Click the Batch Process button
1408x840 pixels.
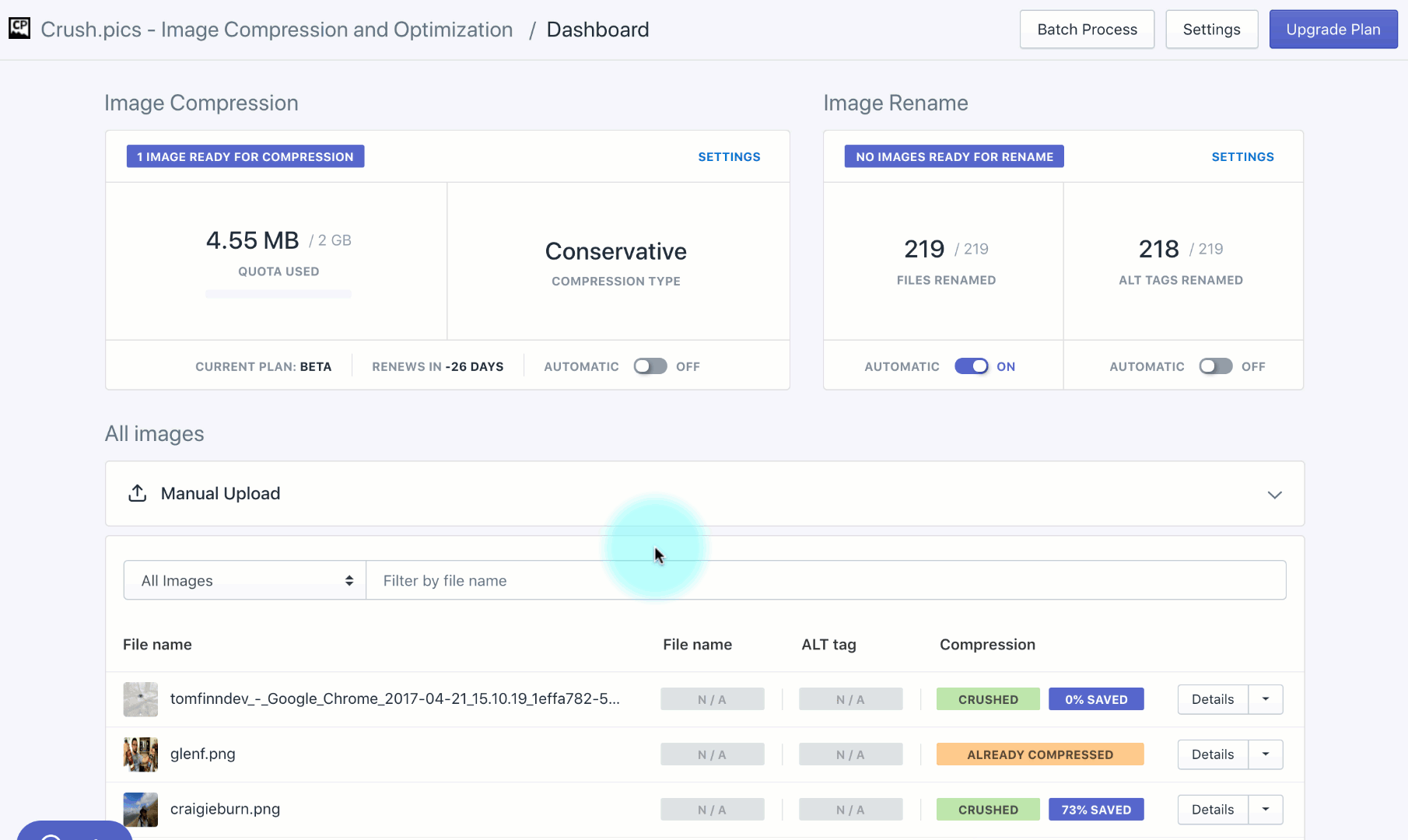[1087, 30]
